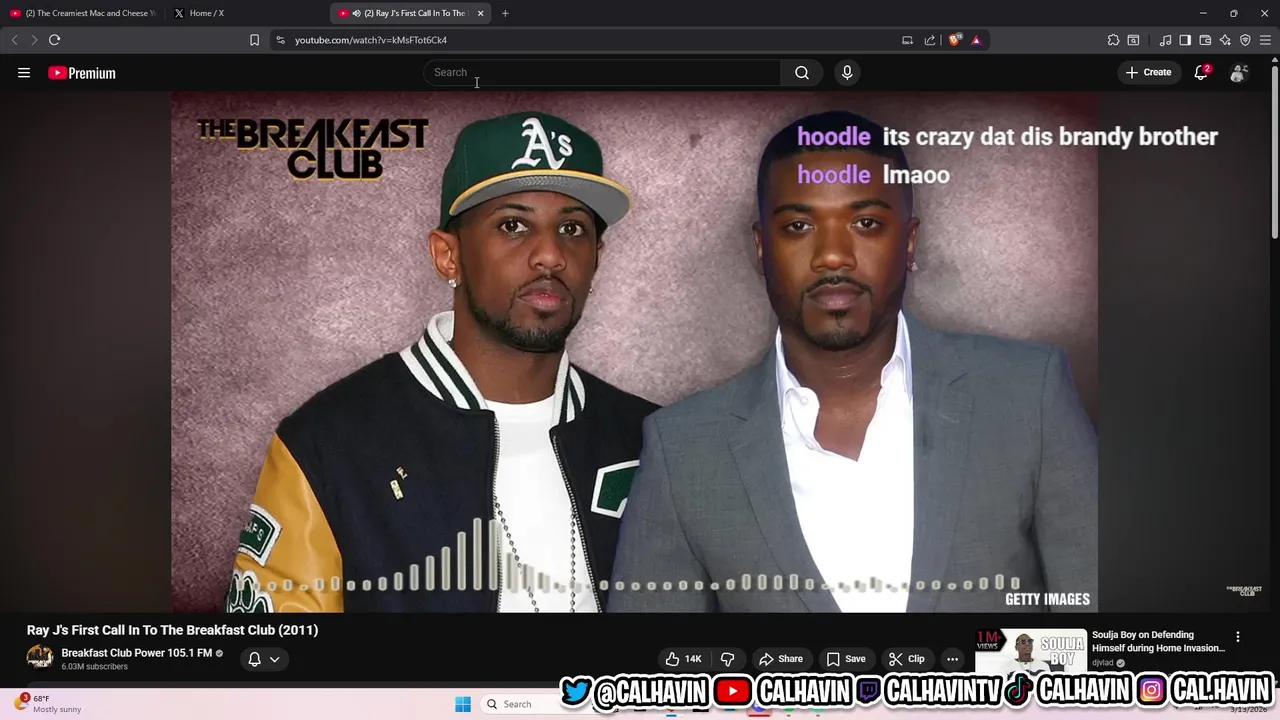
Task: Open browser extensions puzzle icon
Action: coord(1113,40)
